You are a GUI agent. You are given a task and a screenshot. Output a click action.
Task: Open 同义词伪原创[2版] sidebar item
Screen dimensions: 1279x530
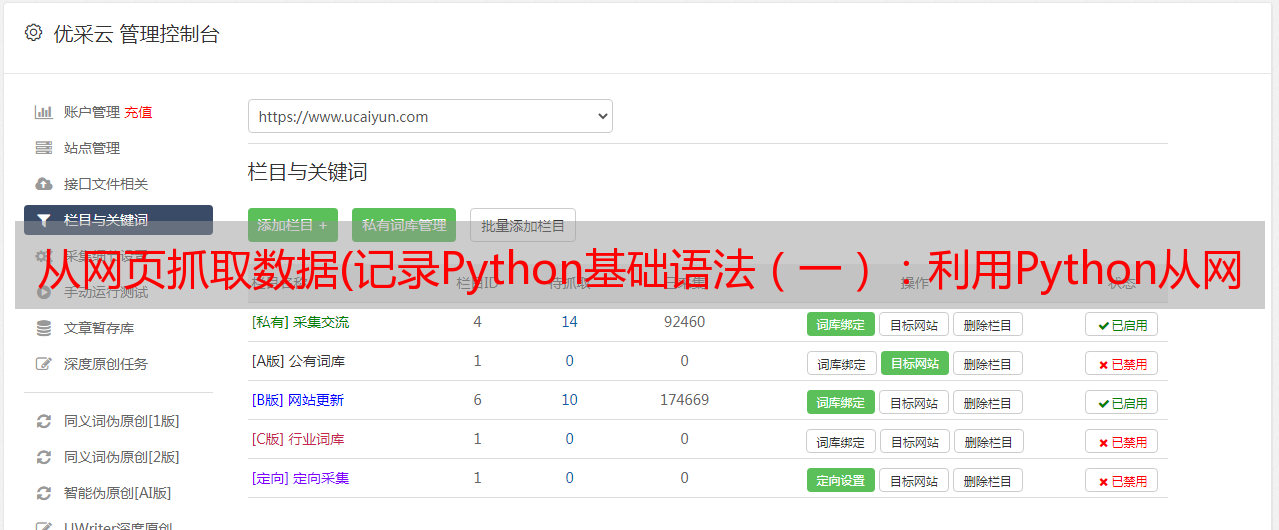(122, 457)
